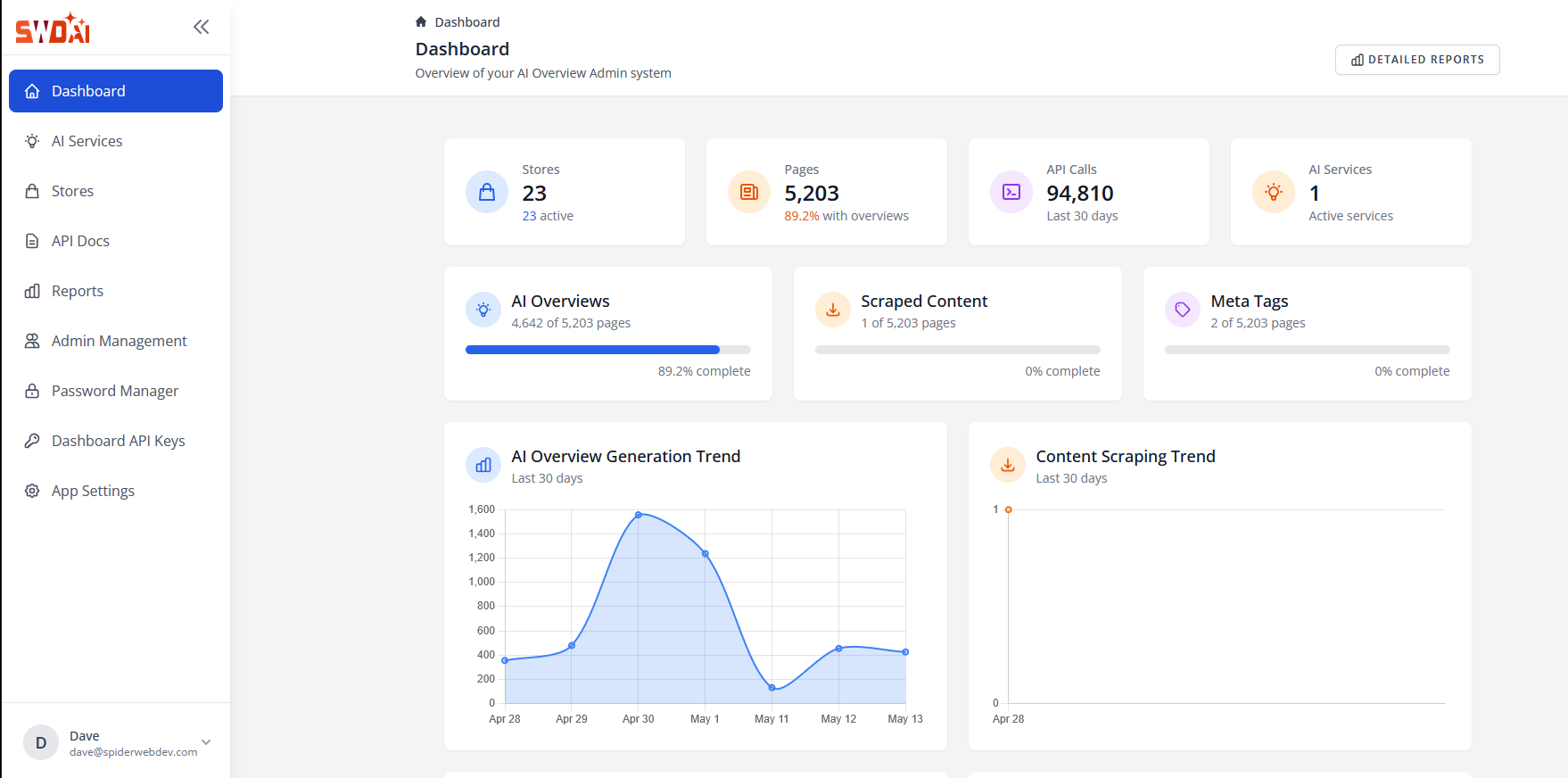The width and height of the screenshot is (1568, 778).
Task: Collapse the sidebar with double-chevron icon
Action: 202,27
